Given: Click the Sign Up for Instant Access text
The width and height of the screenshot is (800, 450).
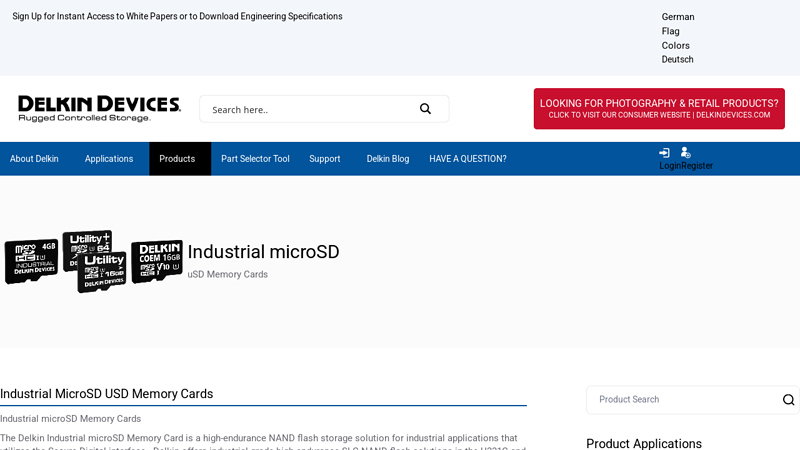Looking at the screenshot, I should [177, 16].
